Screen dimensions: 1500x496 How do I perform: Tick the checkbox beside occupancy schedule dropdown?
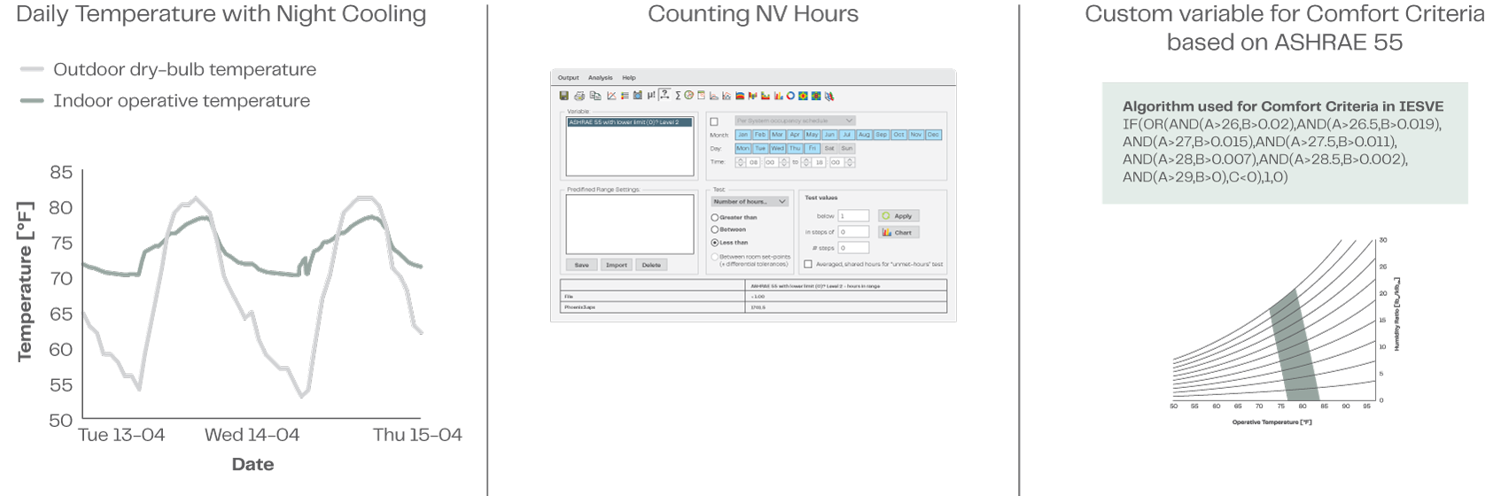click(714, 121)
